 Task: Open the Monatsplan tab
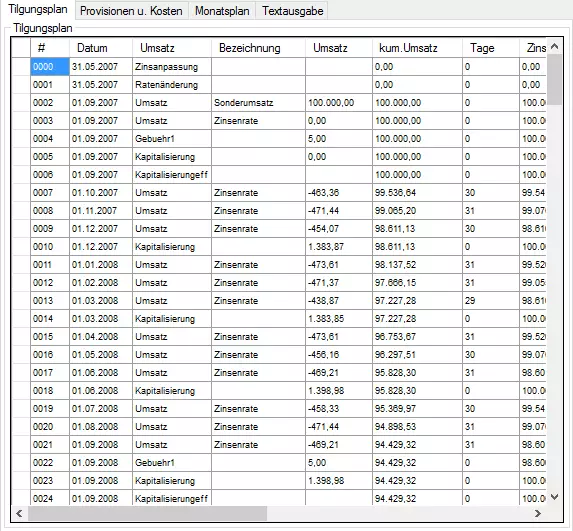222,11
